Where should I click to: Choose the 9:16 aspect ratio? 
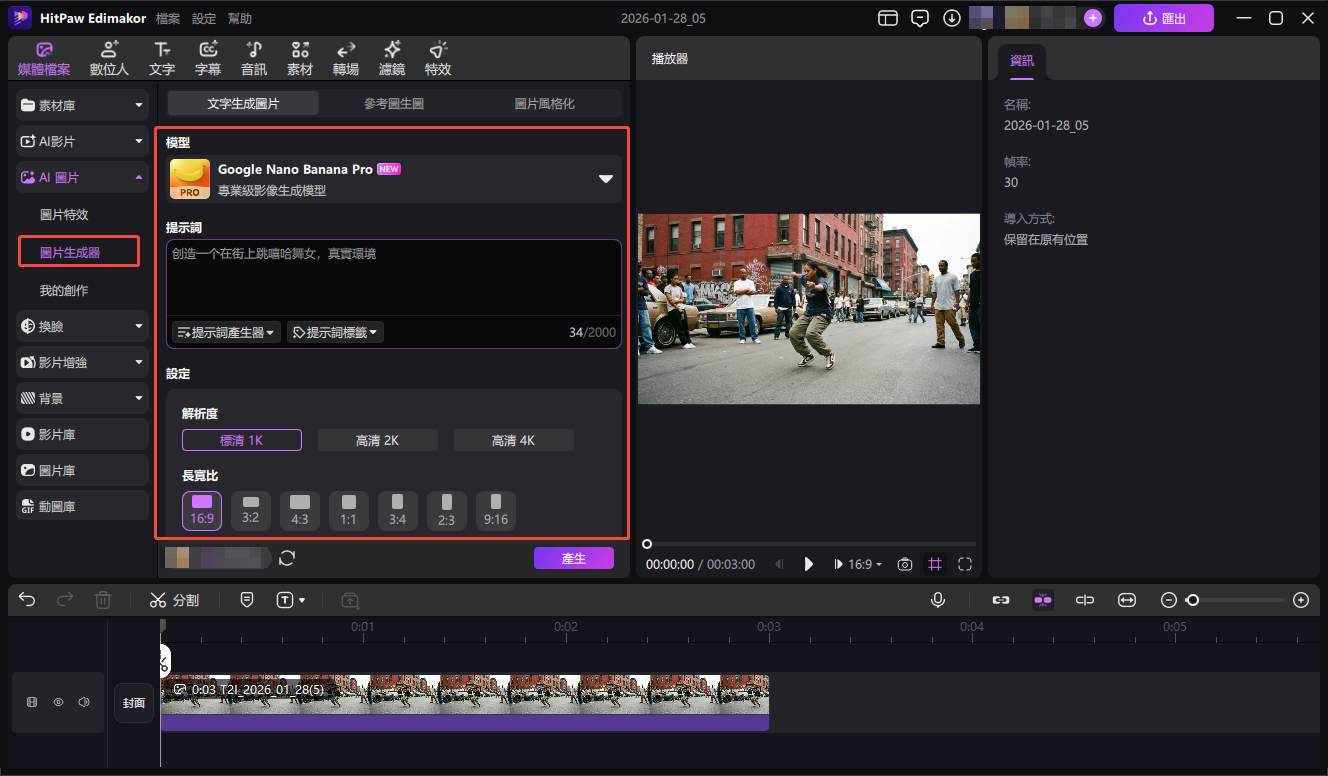pyautogui.click(x=495, y=510)
